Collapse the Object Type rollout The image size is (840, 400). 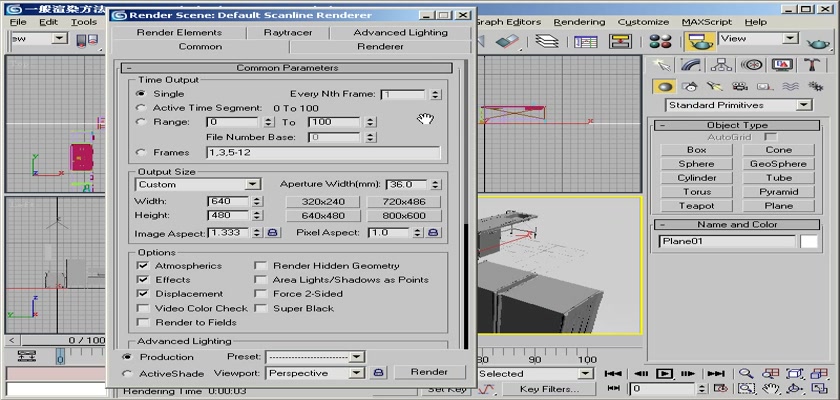[737, 125]
